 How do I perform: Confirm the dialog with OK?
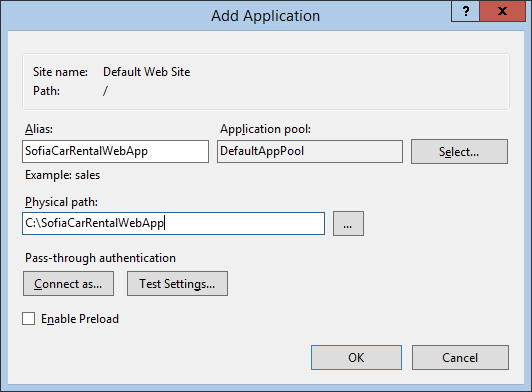coord(356,357)
